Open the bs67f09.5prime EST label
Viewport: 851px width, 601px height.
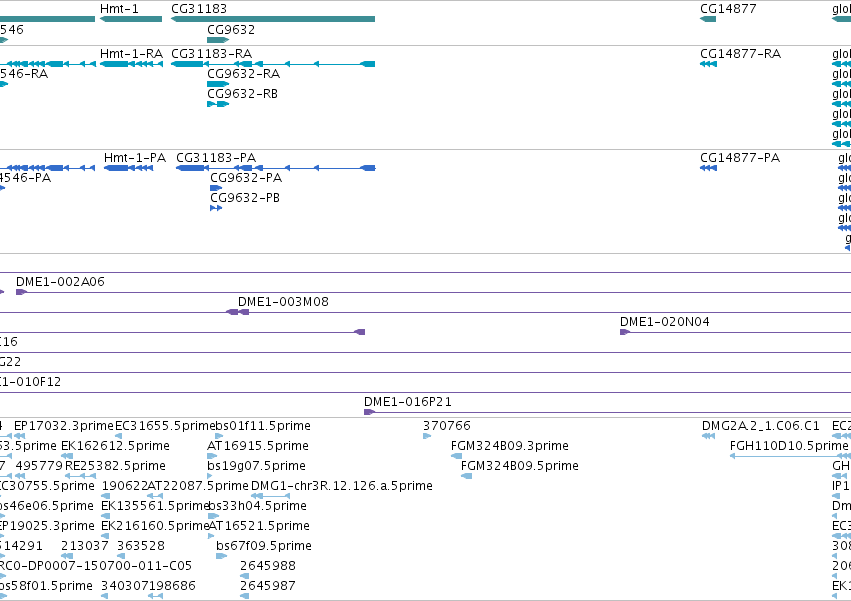[264, 545]
